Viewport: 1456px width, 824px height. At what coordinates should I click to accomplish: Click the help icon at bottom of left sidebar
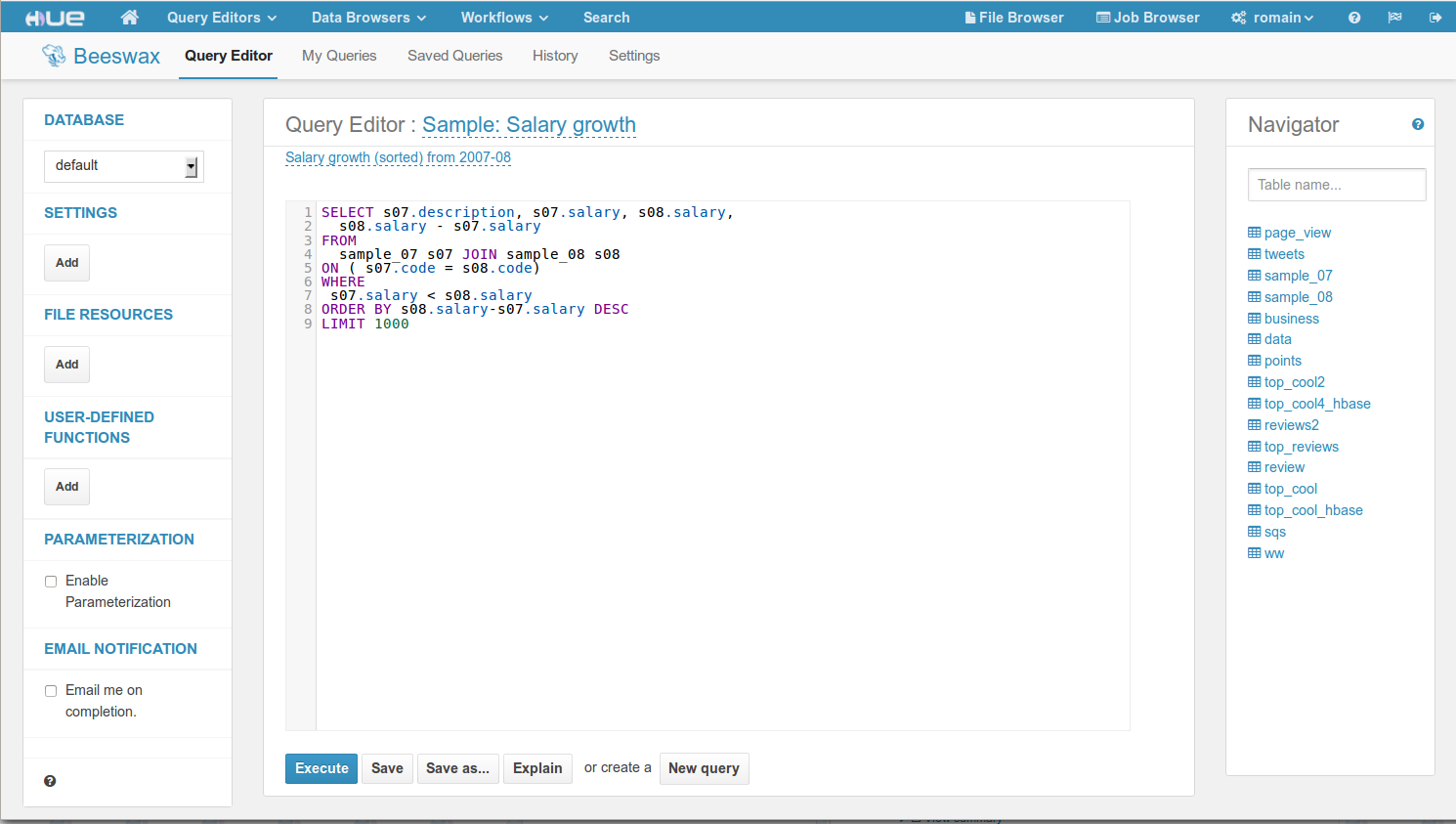[50, 781]
